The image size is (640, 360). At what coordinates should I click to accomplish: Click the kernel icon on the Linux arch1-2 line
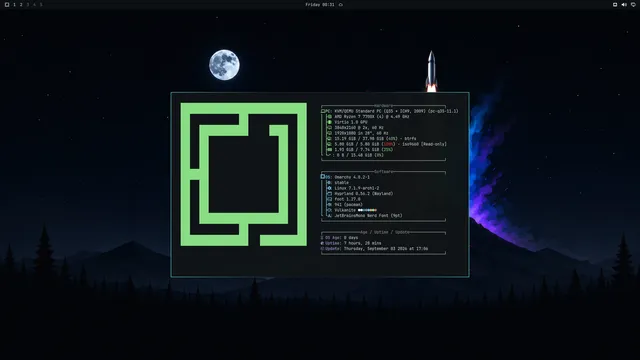pyautogui.click(x=330, y=188)
